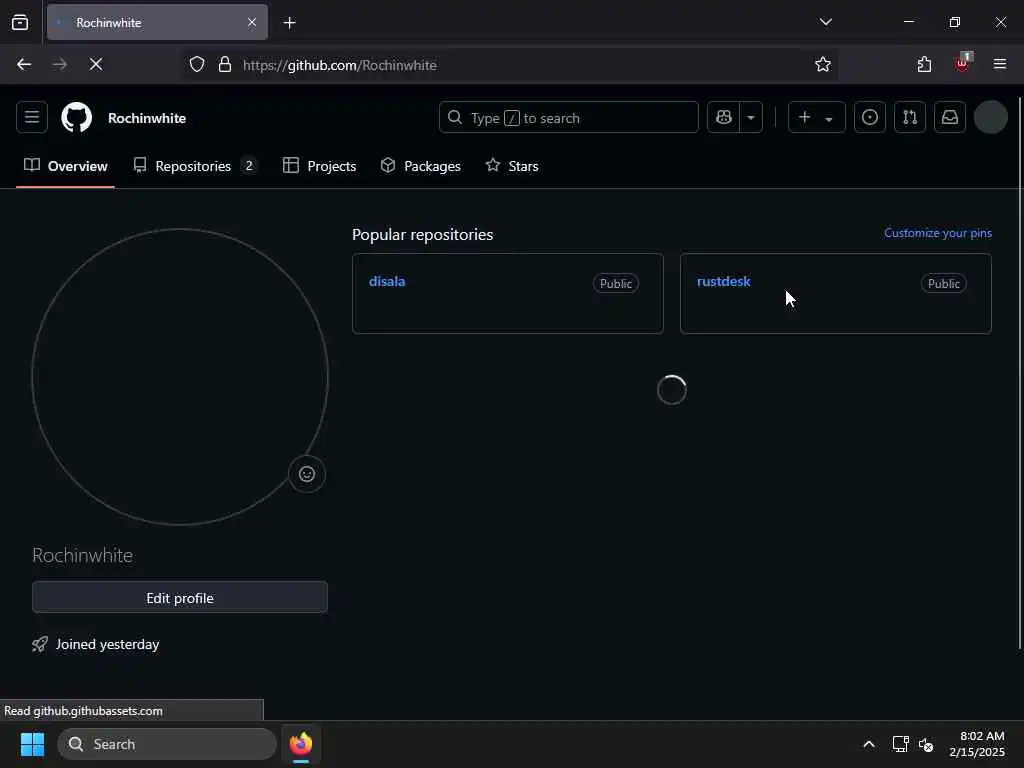
Task: Select the Rochinwhite browser tab
Action: click(157, 22)
